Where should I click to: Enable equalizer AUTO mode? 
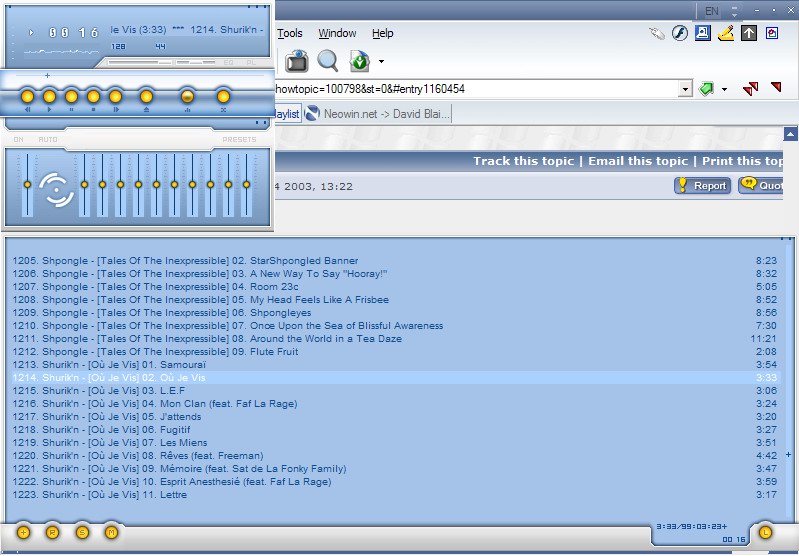pos(47,140)
